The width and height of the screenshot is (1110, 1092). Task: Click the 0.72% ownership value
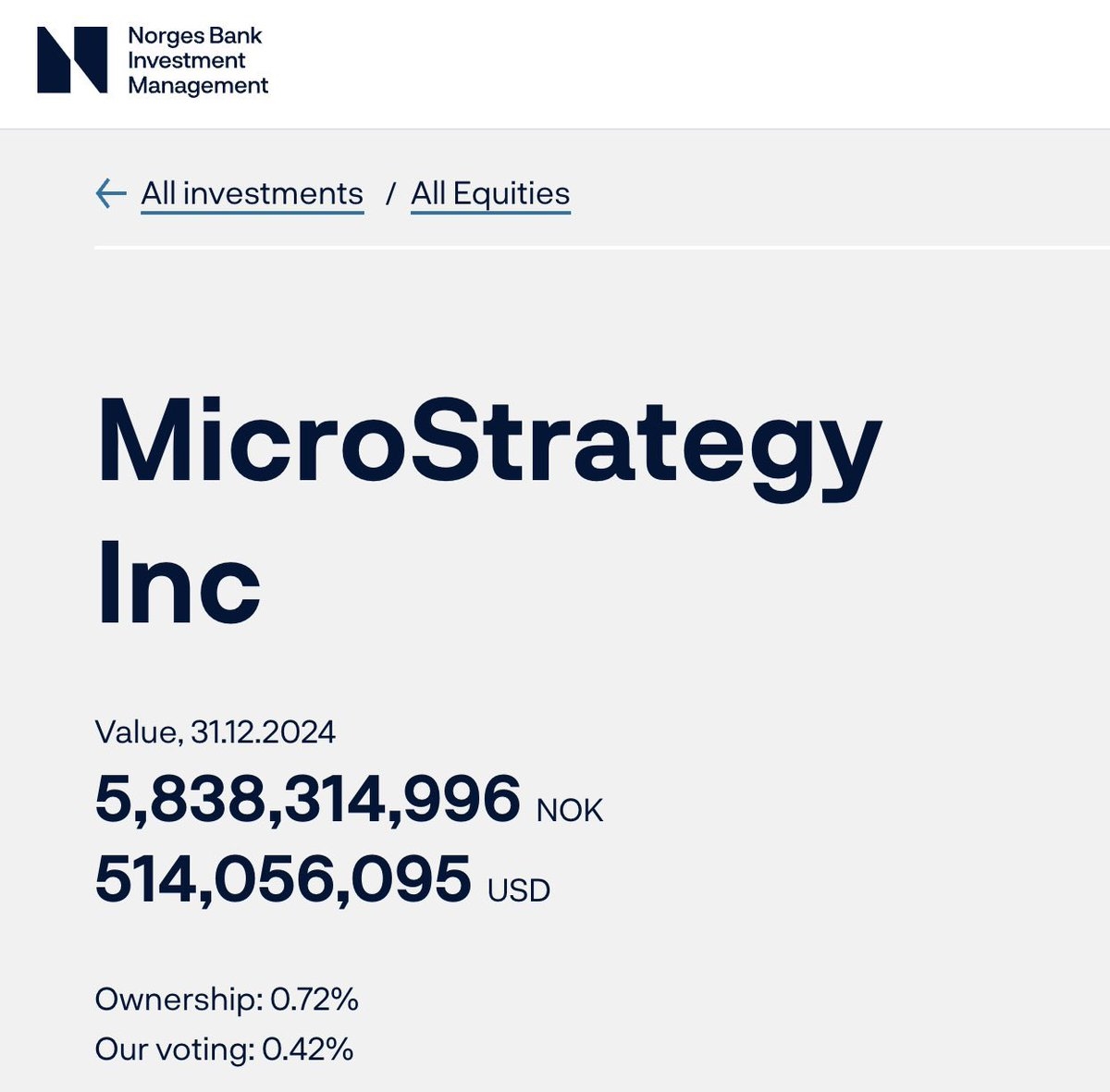point(314,1000)
